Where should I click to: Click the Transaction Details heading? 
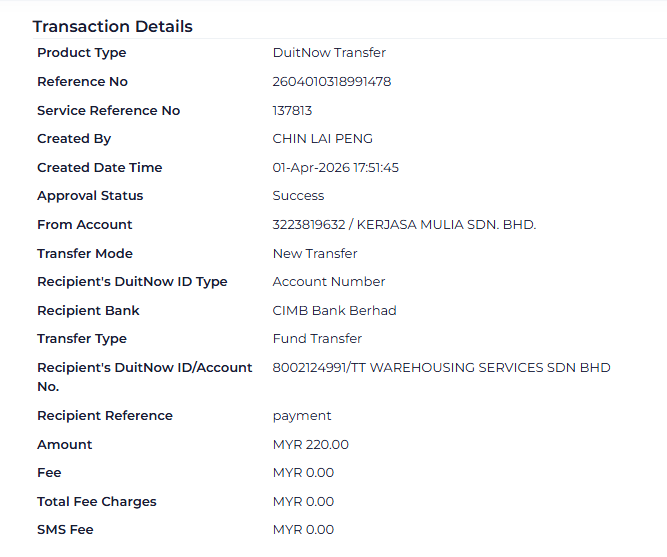pos(112,27)
